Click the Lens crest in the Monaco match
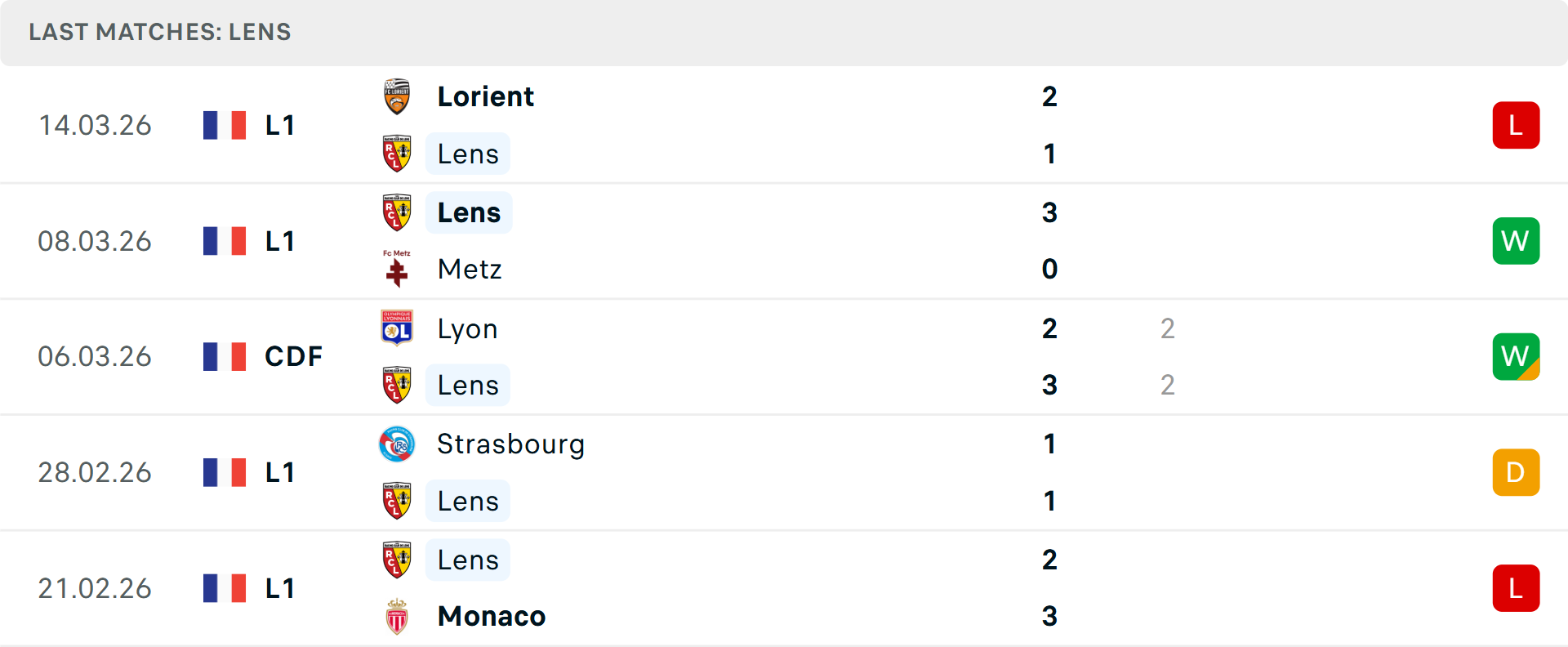This screenshot has height=647, width=1568. pyautogui.click(x=397, y=560)
